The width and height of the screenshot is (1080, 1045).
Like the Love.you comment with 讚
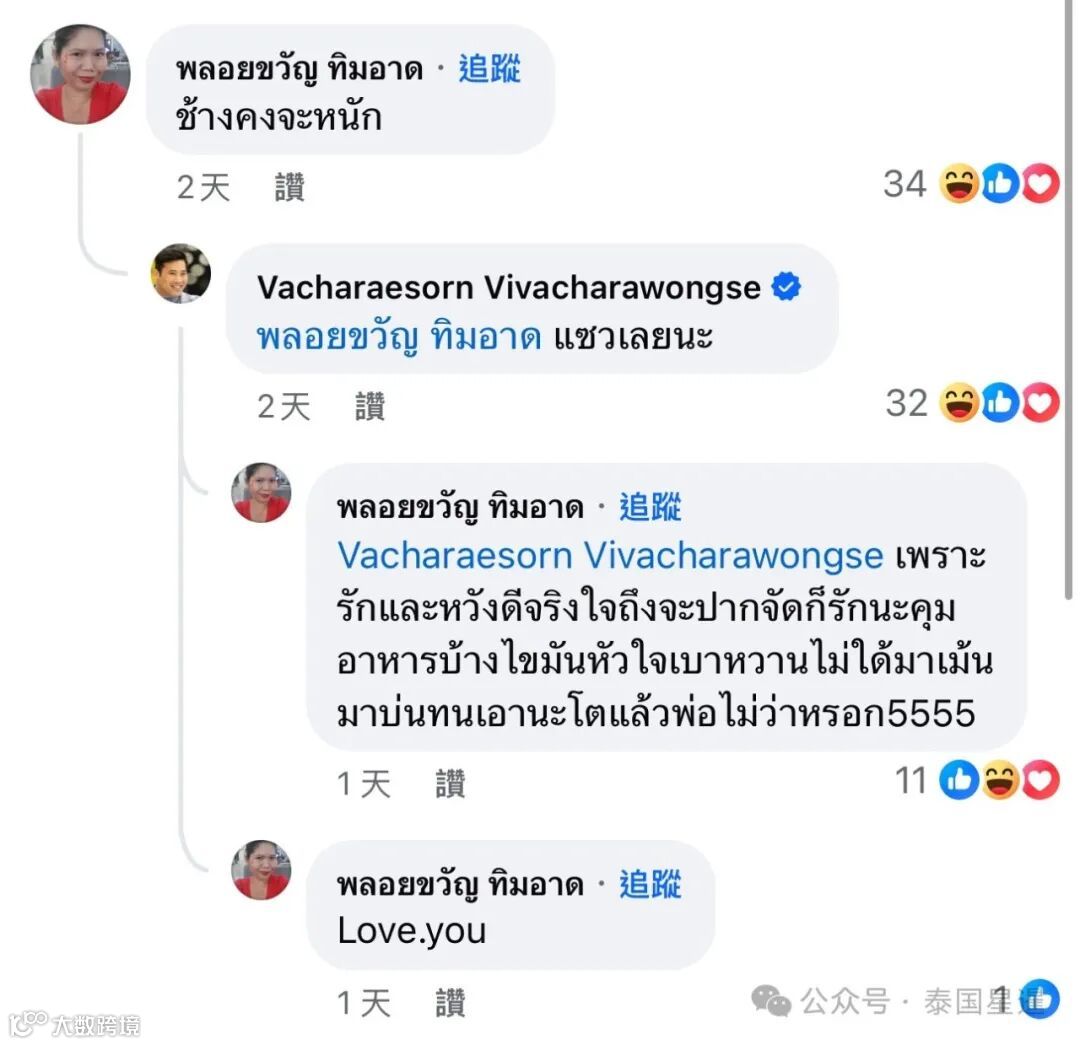(450, 1003)
